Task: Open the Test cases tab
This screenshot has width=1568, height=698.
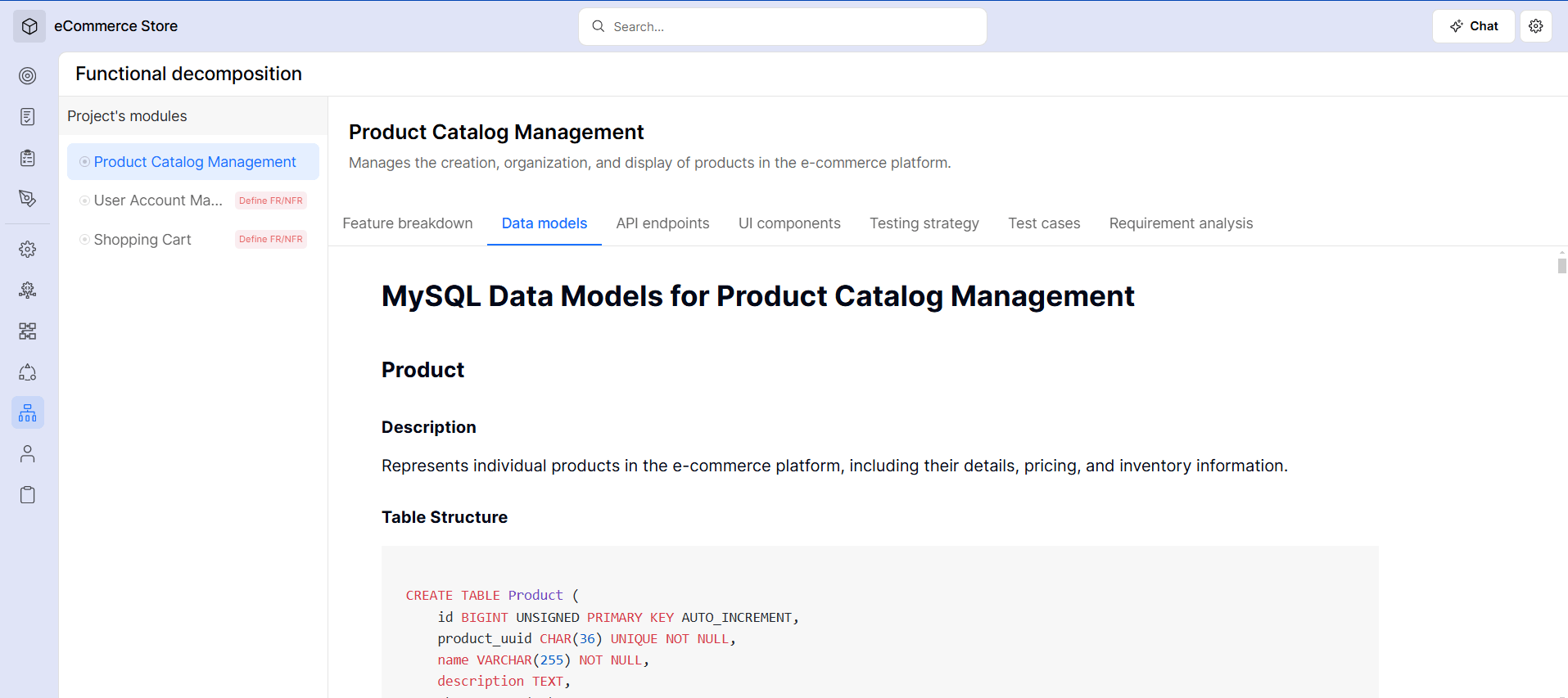Action: point(1044,223)
